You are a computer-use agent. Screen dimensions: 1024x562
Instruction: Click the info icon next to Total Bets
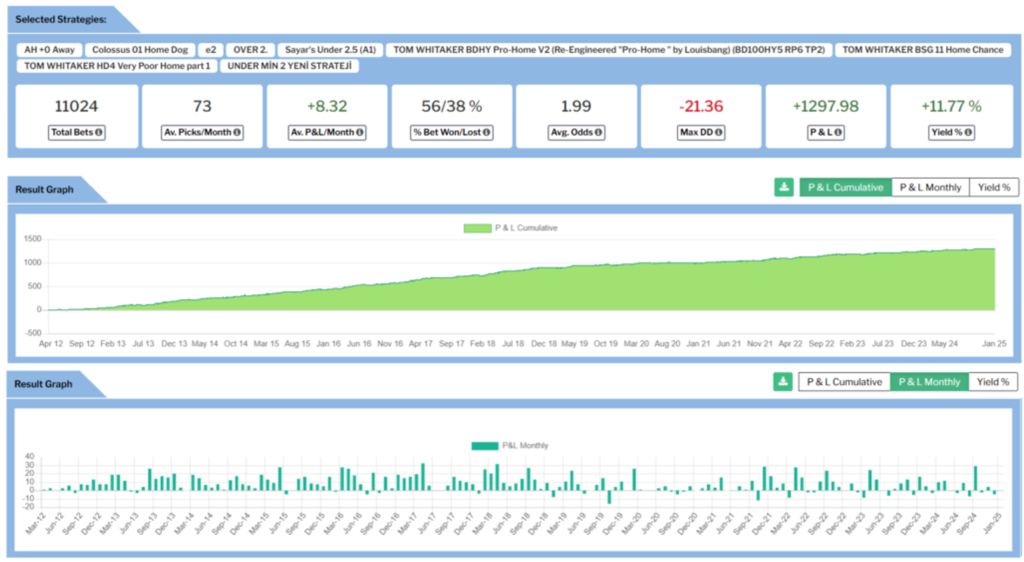[99, 133]
